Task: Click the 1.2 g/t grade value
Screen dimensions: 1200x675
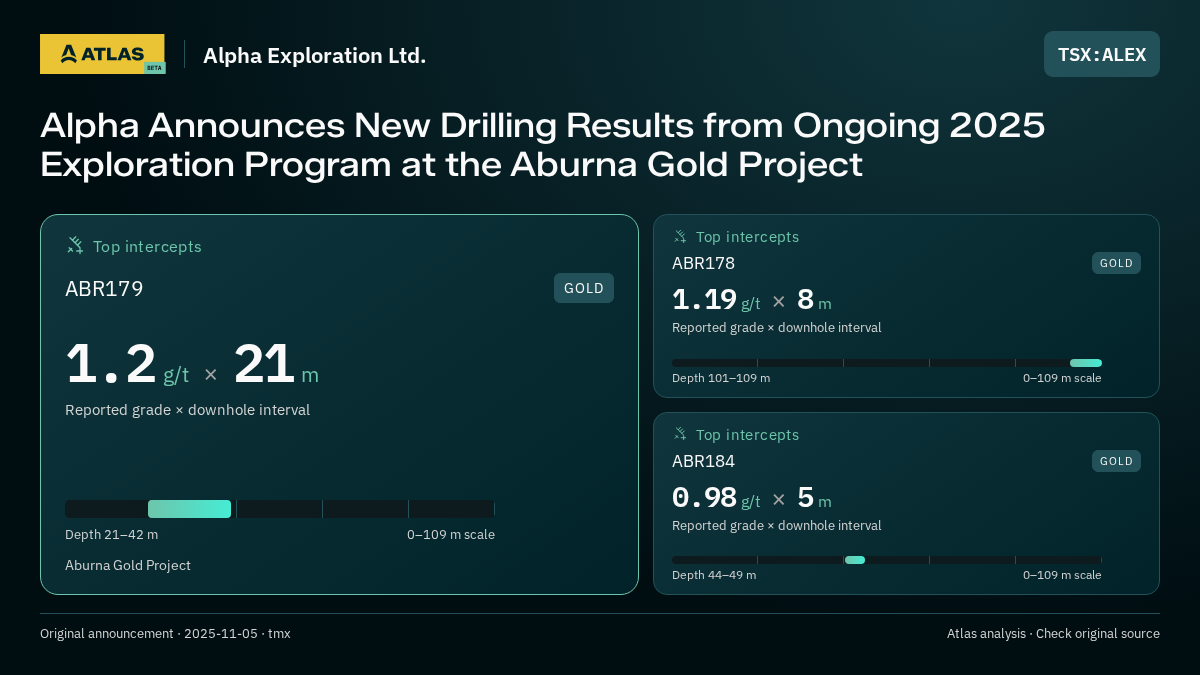Action: [x=127, y=364]
